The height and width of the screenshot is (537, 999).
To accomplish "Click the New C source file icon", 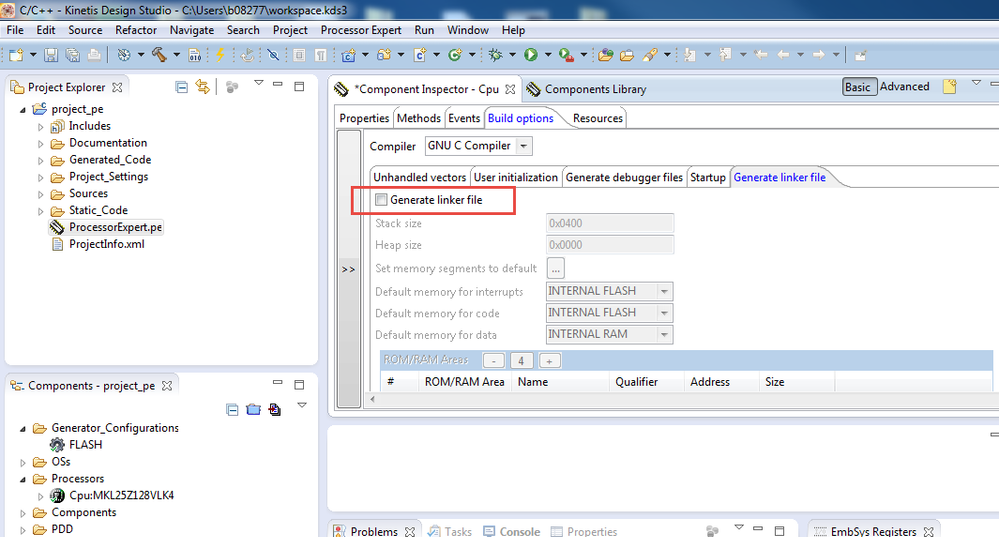I will (x=420, y=55).
